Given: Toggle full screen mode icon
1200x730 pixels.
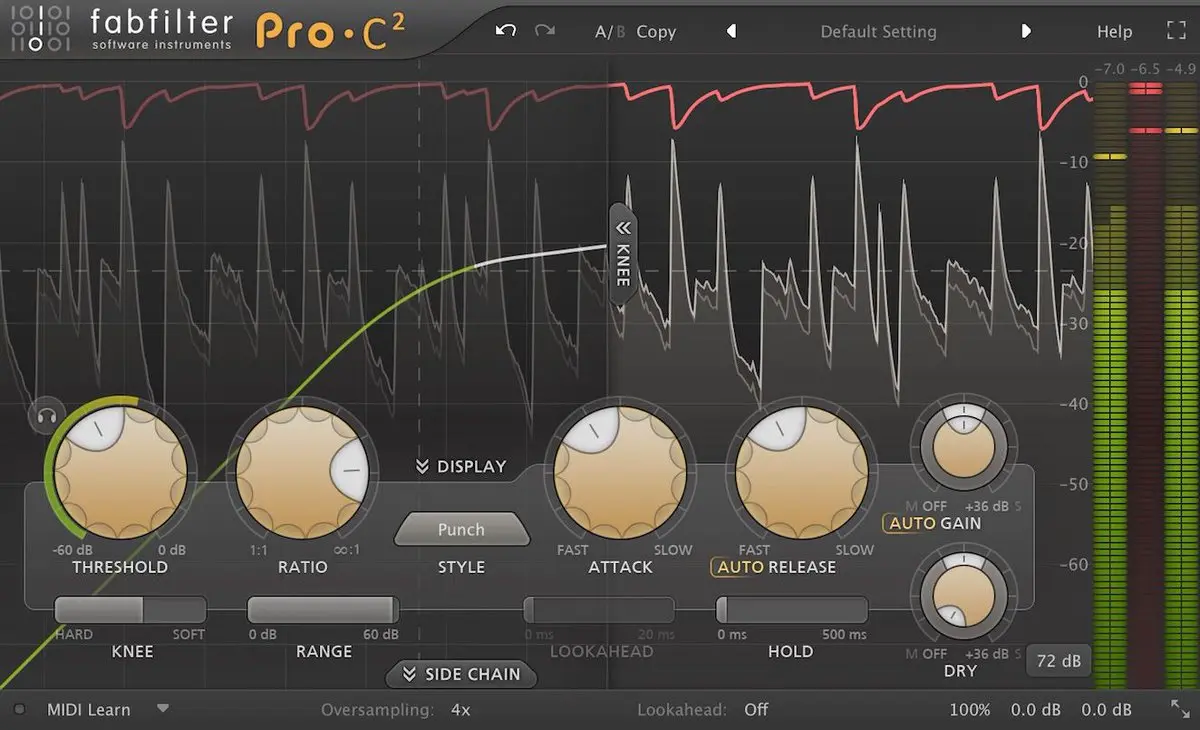Looking at the screenshot, I should coord(1176,31).
